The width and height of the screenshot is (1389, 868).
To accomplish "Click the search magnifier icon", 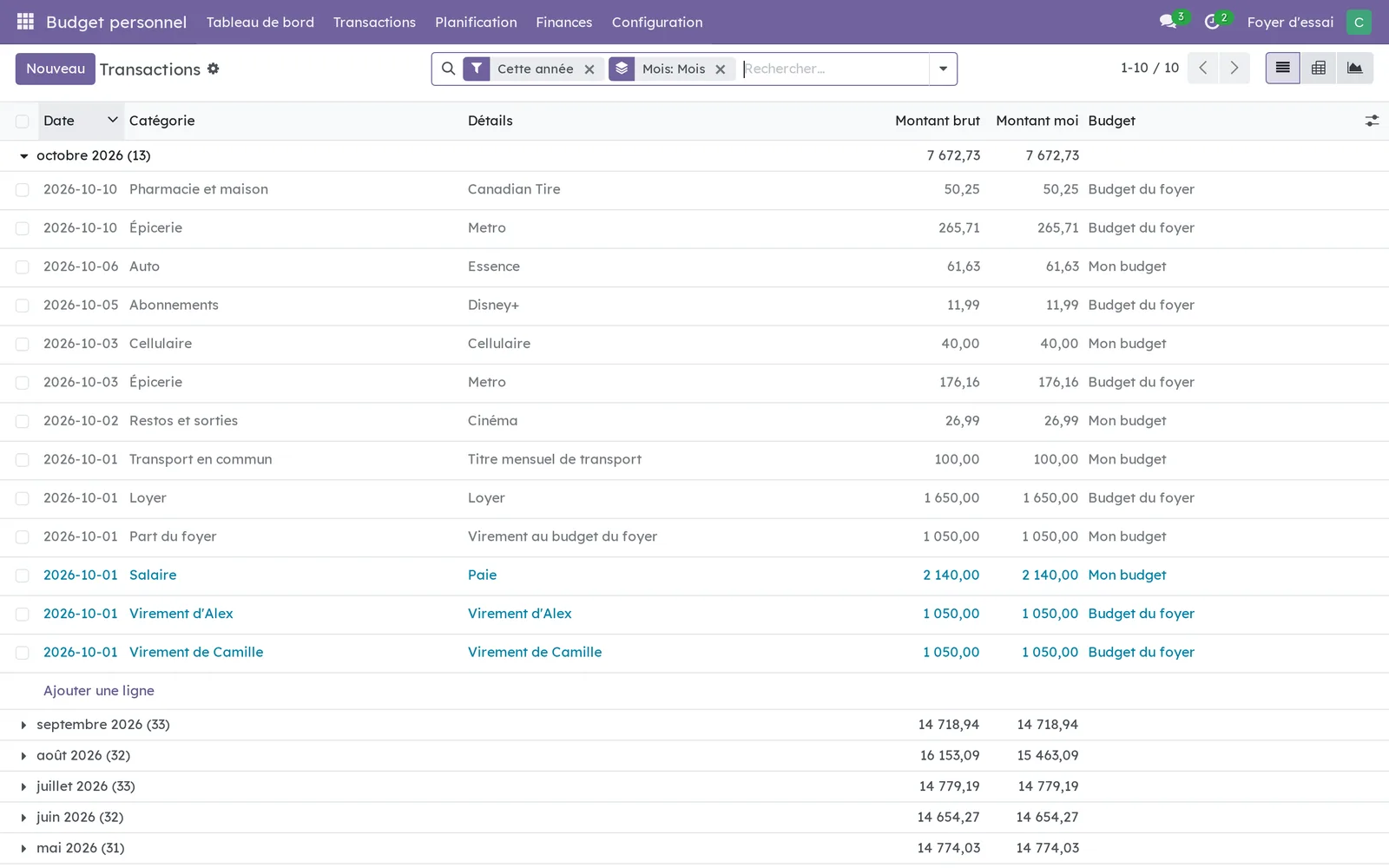I will [x=448, y=69].
